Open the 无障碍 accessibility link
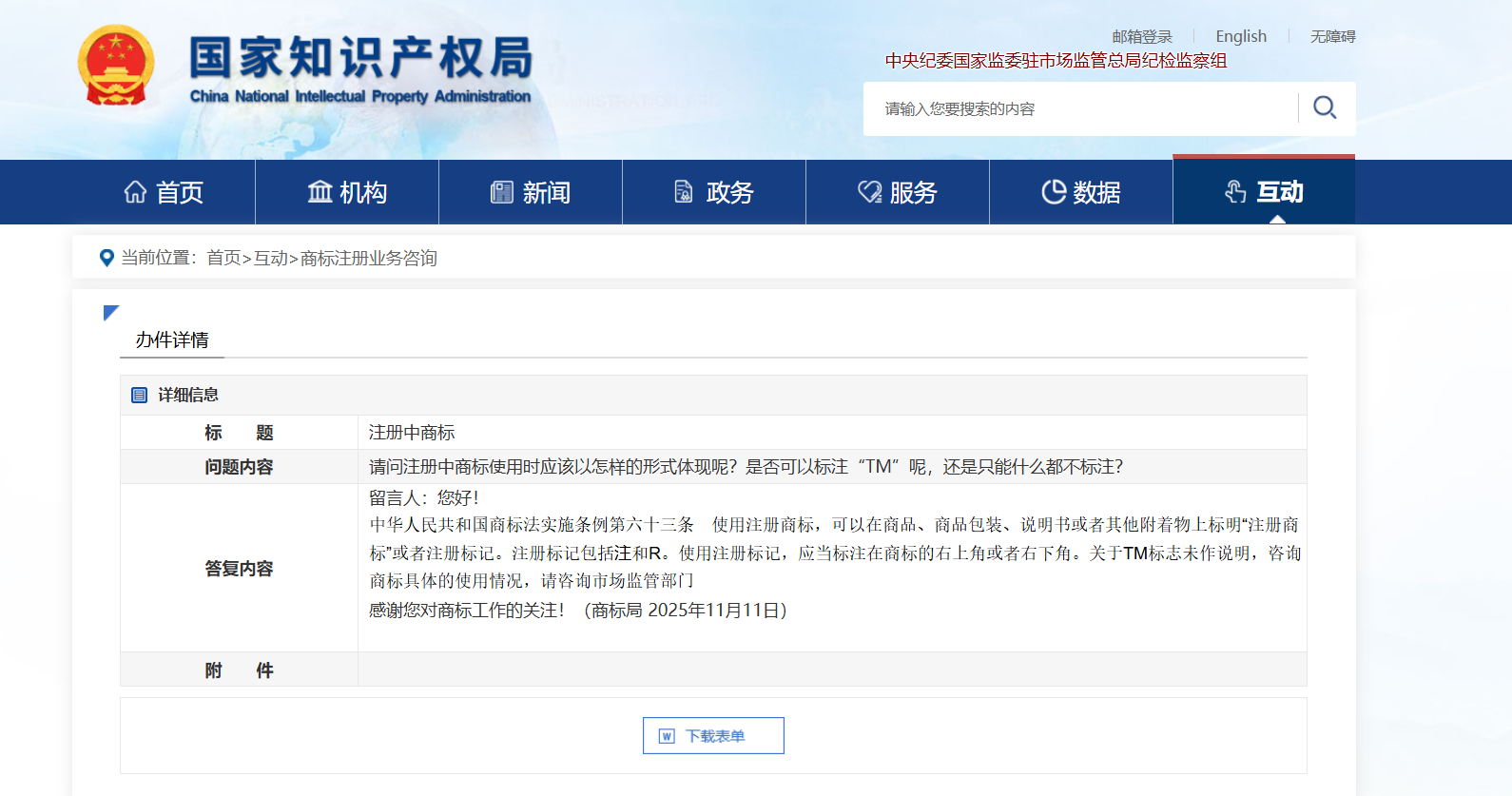 [1332, 36]
